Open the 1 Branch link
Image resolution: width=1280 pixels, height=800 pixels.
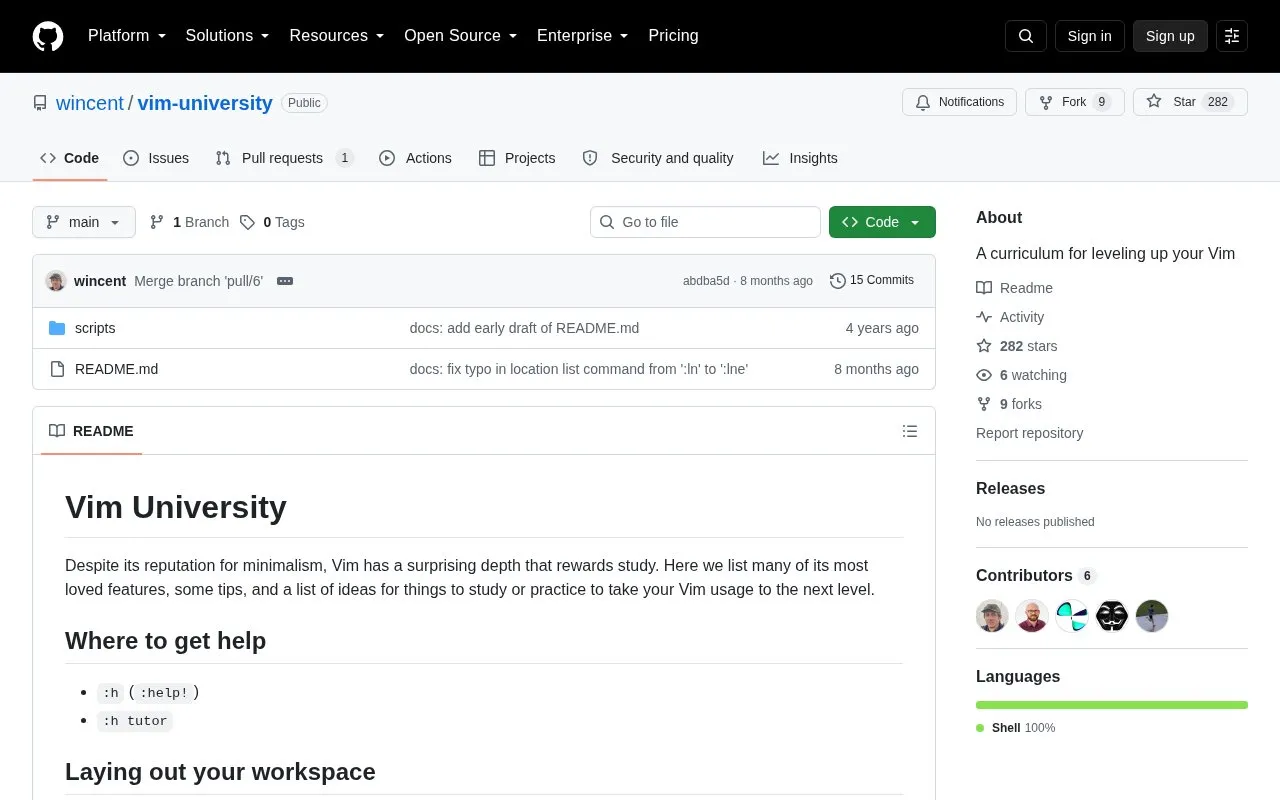click(x=189, y=222)
